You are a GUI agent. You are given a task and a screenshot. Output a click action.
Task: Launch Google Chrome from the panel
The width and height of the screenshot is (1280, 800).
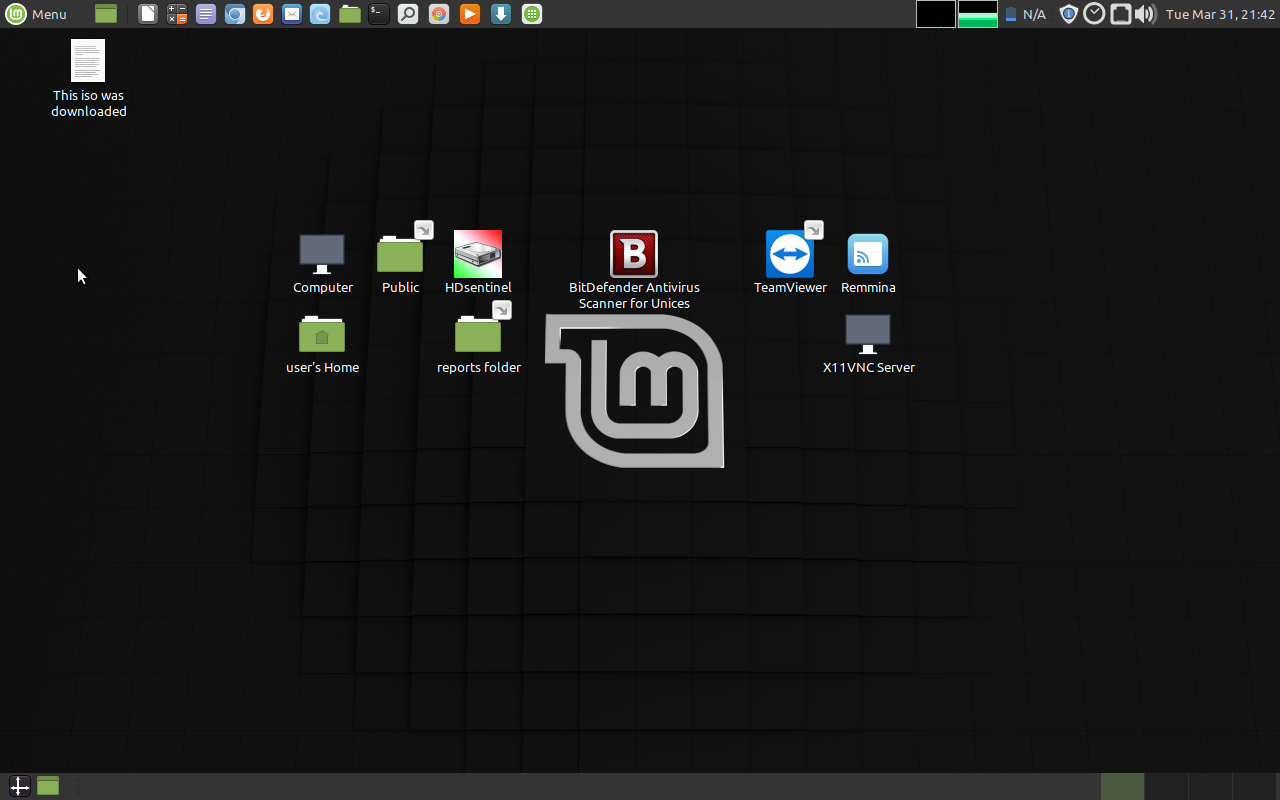tap(439, 14)
